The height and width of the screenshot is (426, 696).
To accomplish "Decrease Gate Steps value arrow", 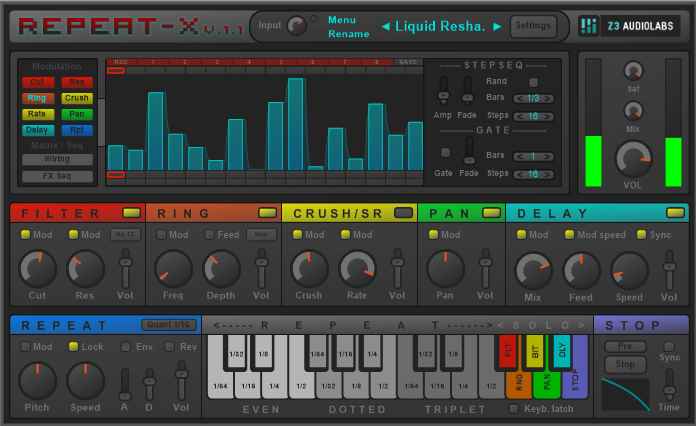I will [519, 174].
